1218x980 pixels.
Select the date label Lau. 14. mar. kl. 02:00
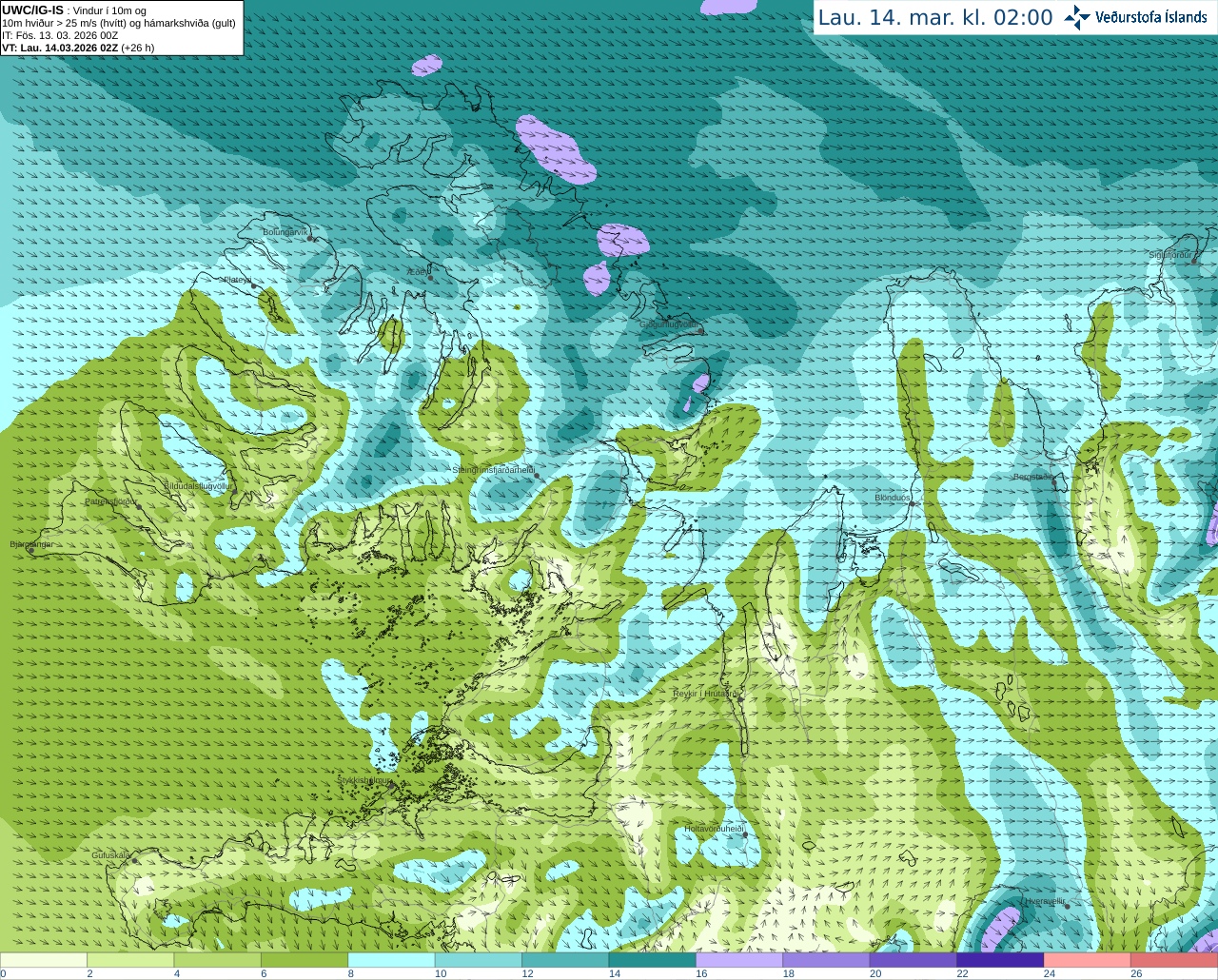coord(935,18)
